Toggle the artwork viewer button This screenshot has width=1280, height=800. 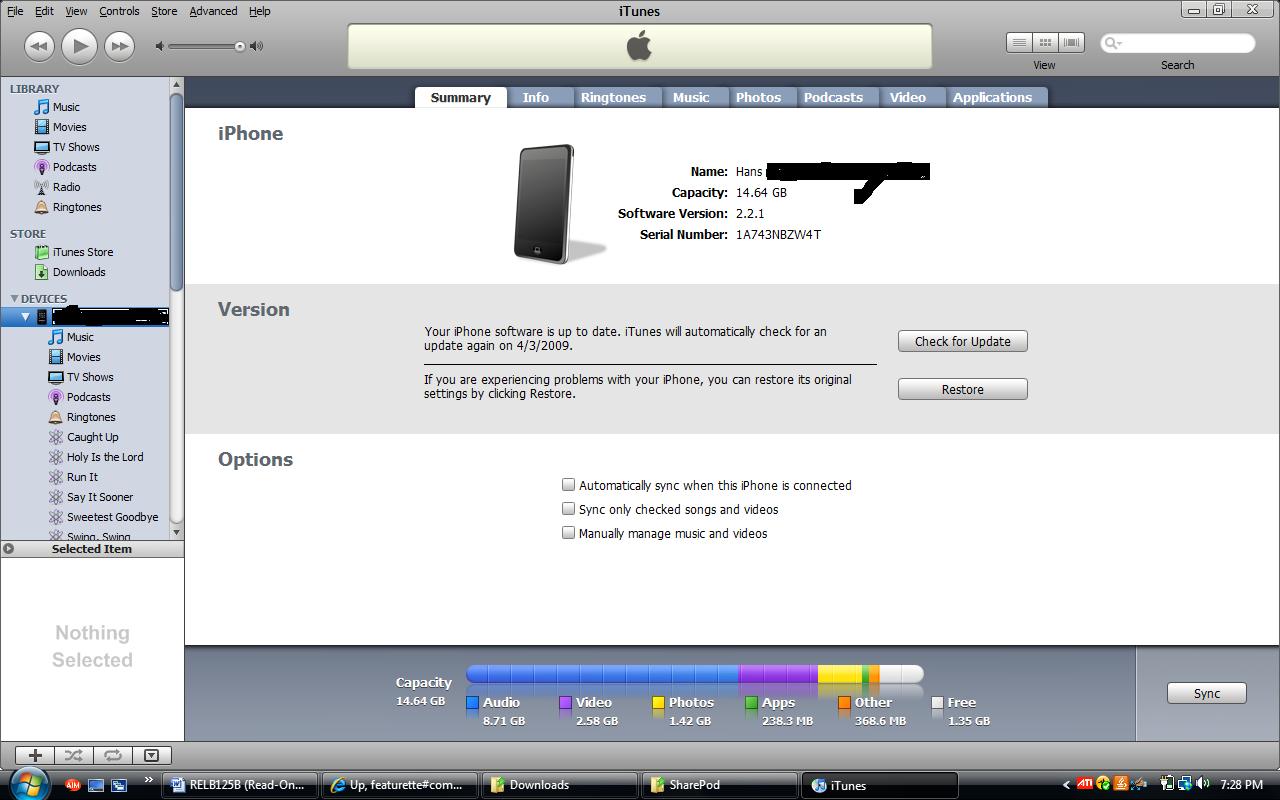pos(151,755)
